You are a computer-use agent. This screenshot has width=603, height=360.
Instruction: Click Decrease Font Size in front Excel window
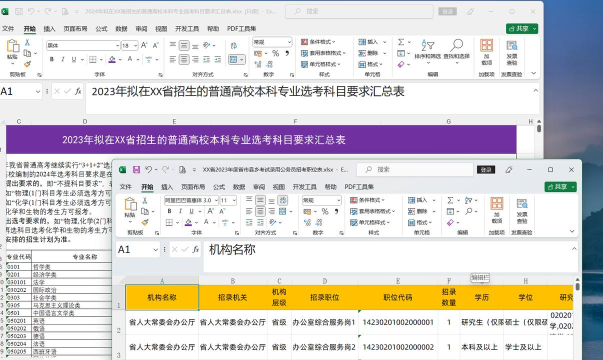click(222, 211)
